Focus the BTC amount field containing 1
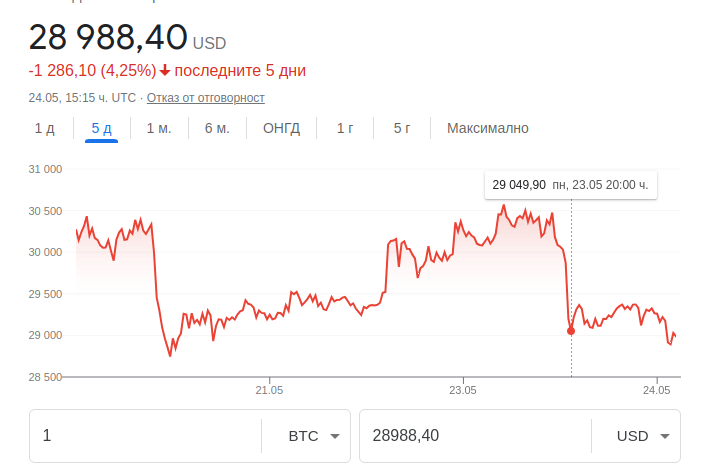The height and width of the screenshot is (474, 704). pyautogui.click(x=146, y=436)
